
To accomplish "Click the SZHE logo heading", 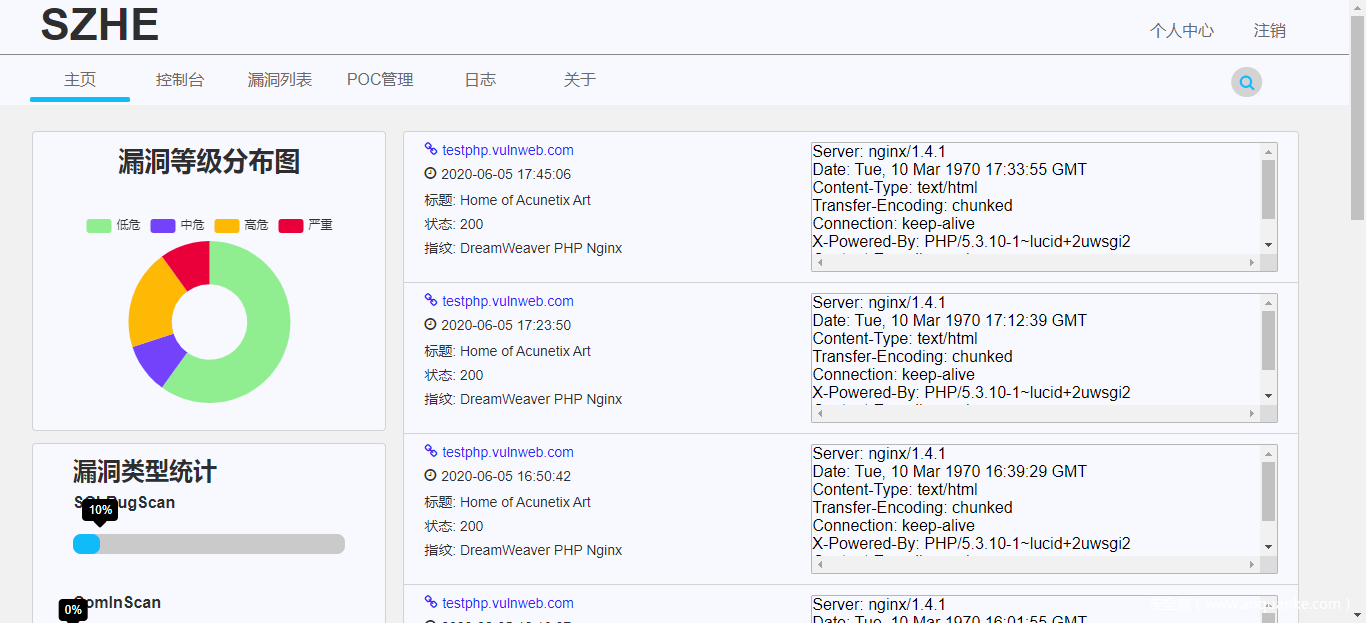I will pyautogui.click(x=99, y=25).
